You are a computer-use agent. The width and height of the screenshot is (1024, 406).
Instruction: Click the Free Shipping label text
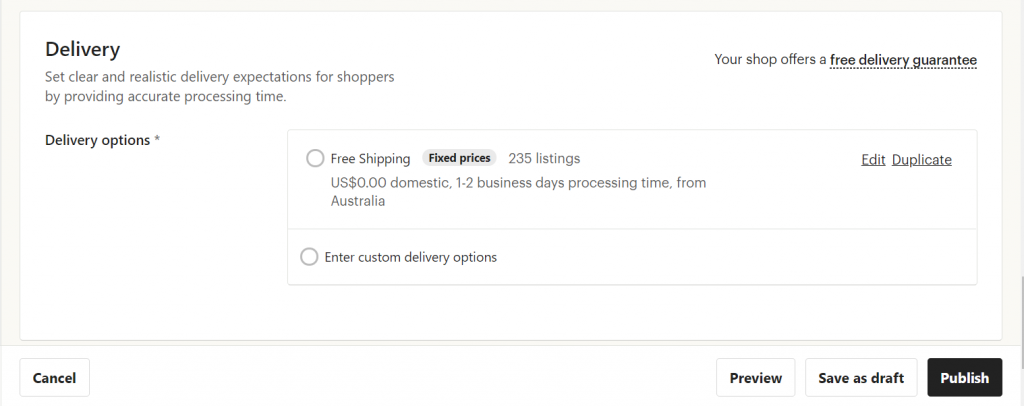370,159
